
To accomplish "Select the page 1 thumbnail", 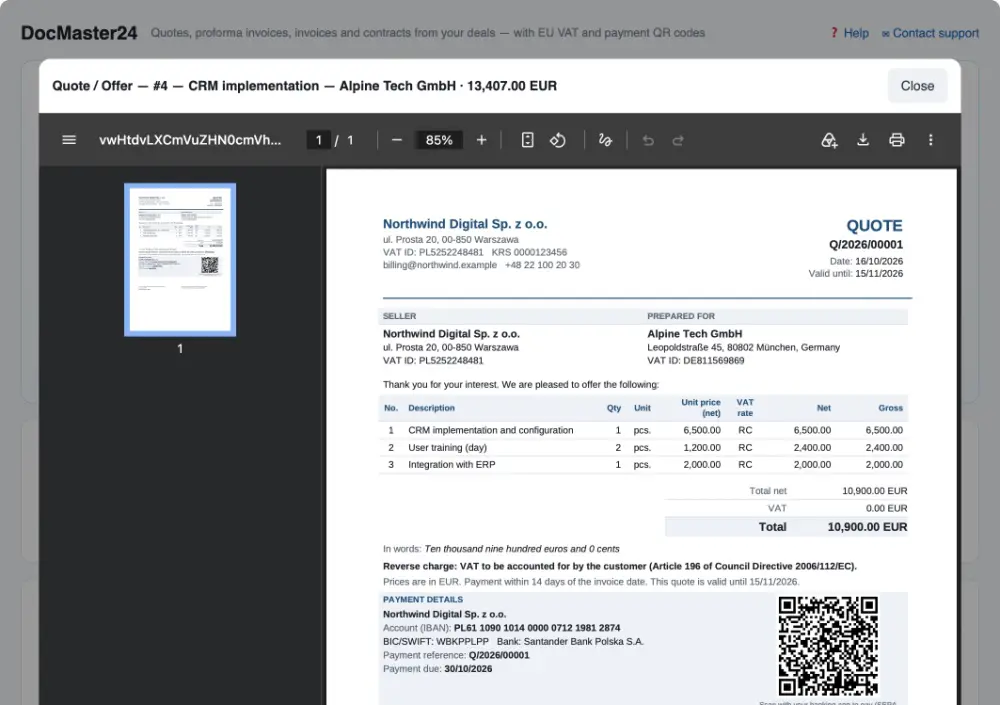I will (x=180, y=260).
